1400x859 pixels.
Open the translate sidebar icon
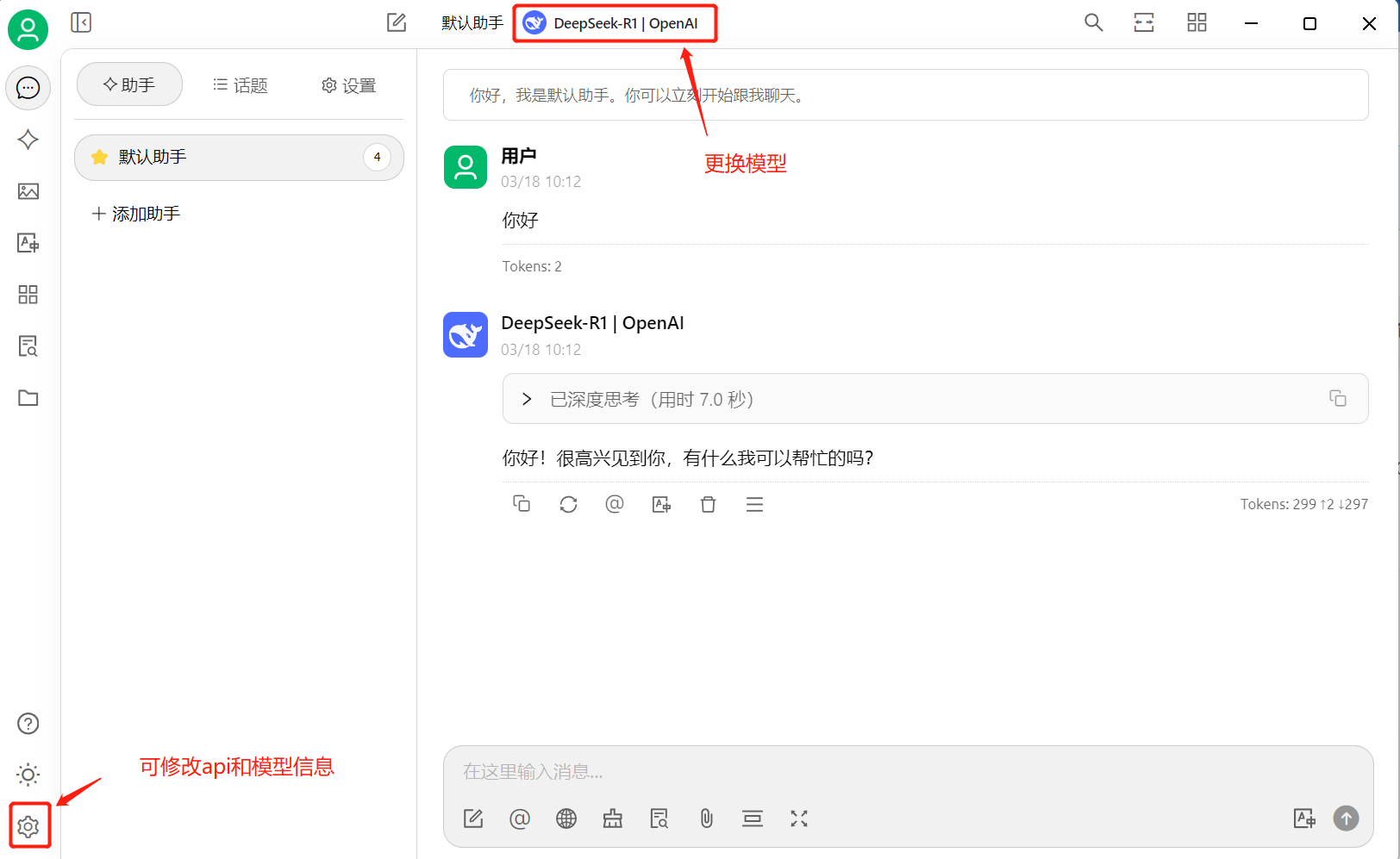point(28,243)
